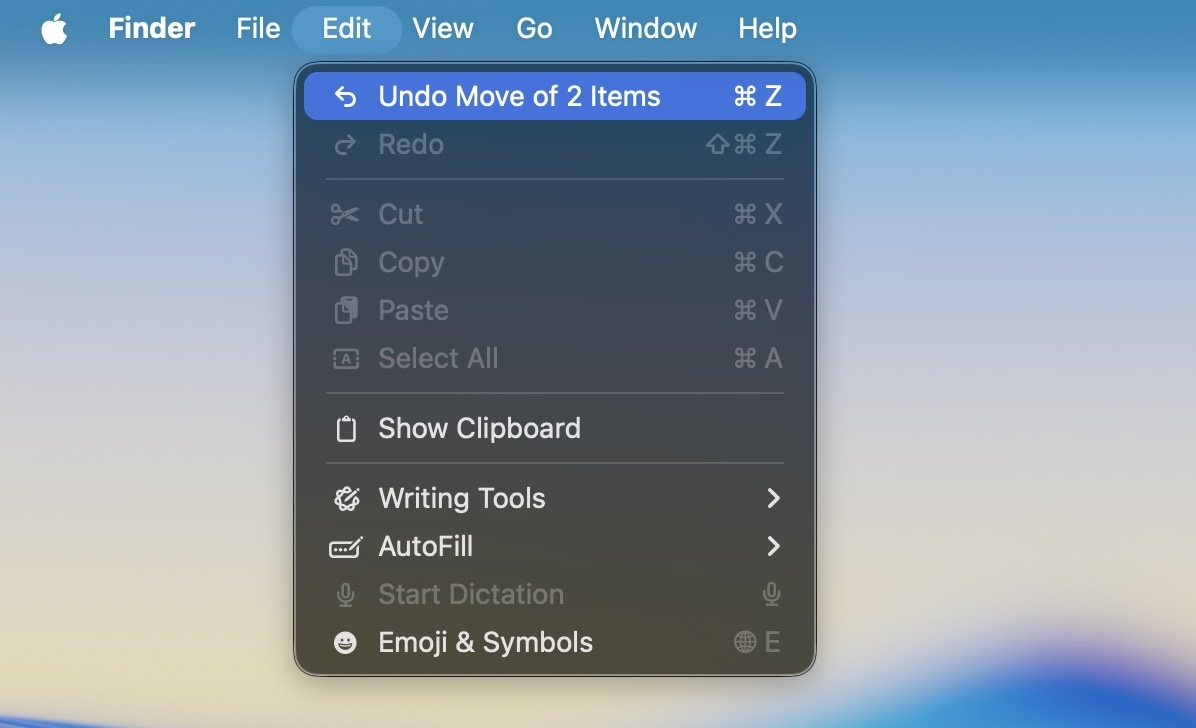This screenshot has width=1196, height=728.
Task: Open the Window menu
Action: [x=645, y=28]
